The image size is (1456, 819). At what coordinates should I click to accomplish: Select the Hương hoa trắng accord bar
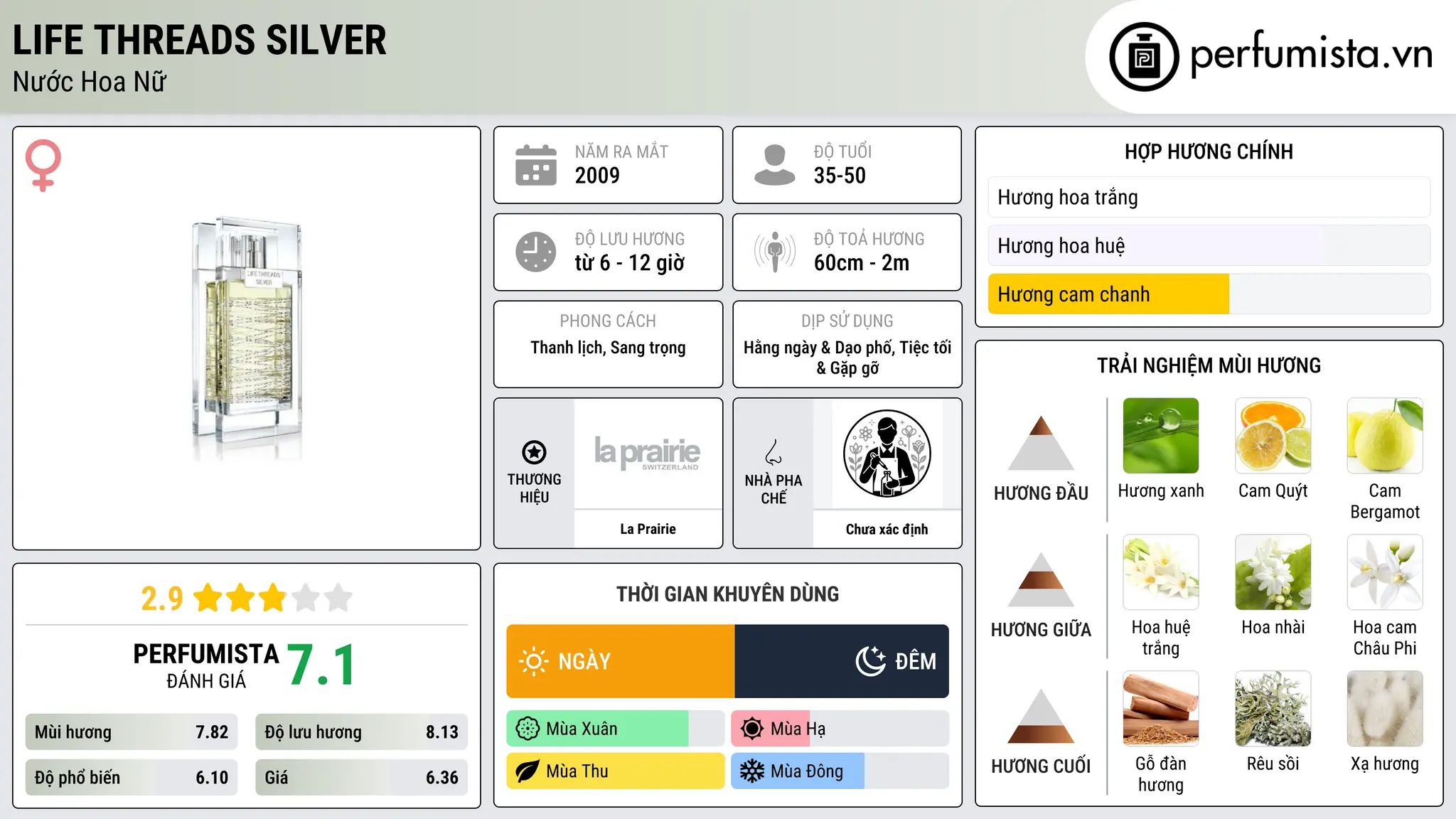(1209, 197)
